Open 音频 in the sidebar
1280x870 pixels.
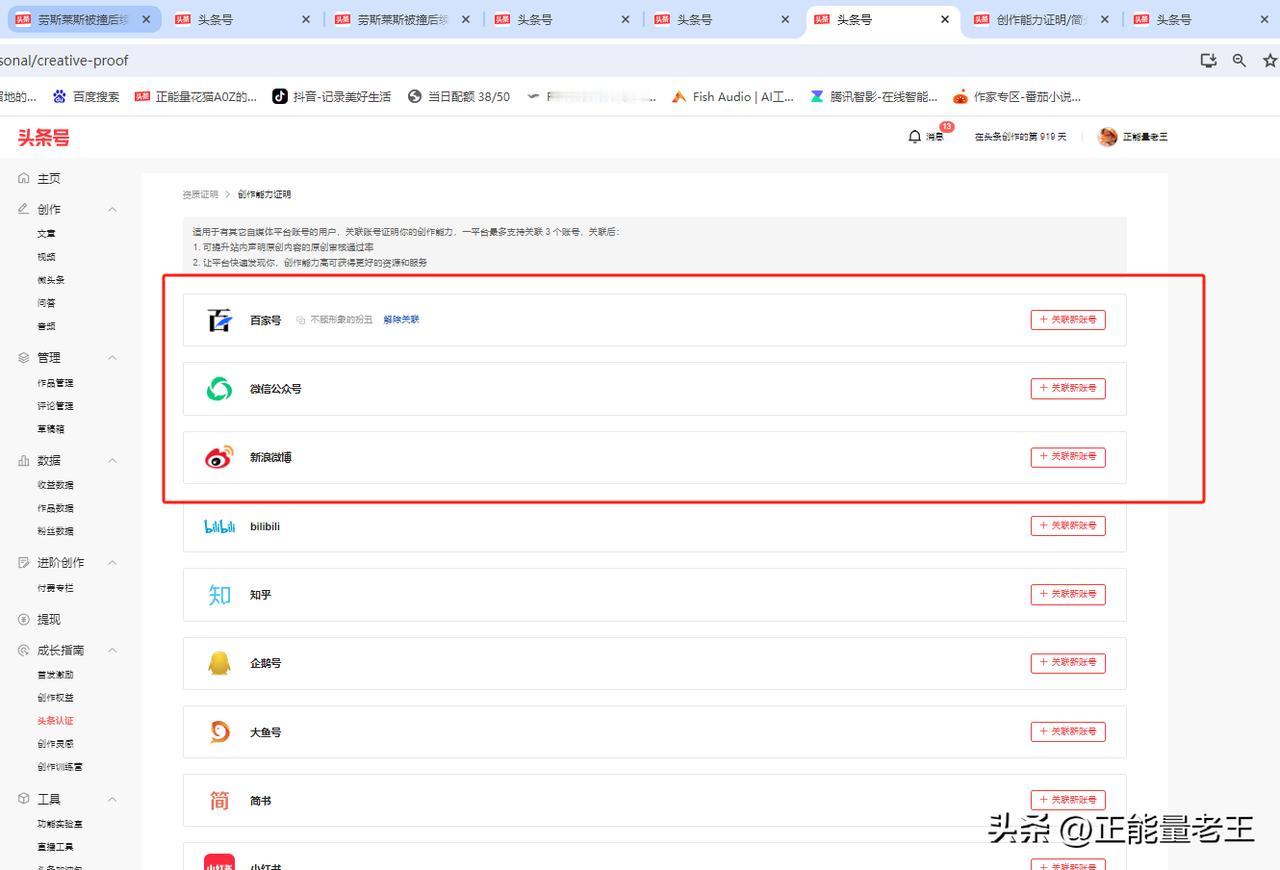tap(47, 326)
